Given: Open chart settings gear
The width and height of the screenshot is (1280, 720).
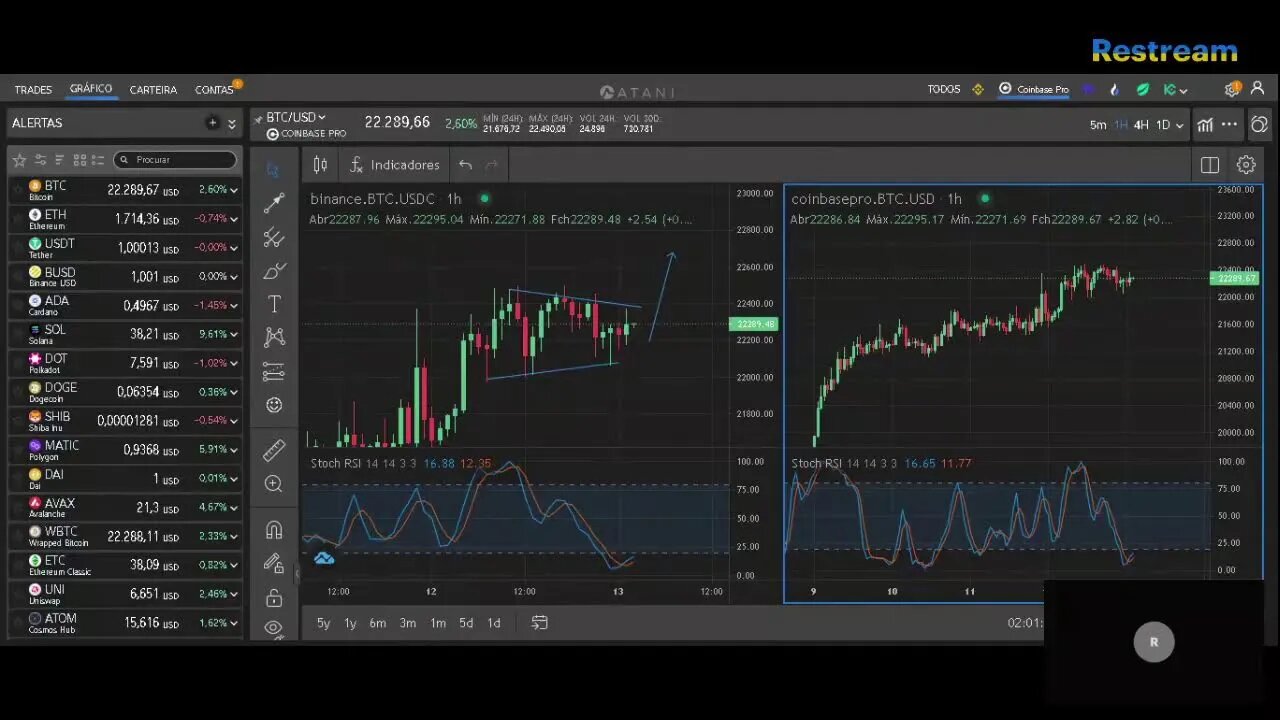Looking at the screenshot, I should point(1246,165).
